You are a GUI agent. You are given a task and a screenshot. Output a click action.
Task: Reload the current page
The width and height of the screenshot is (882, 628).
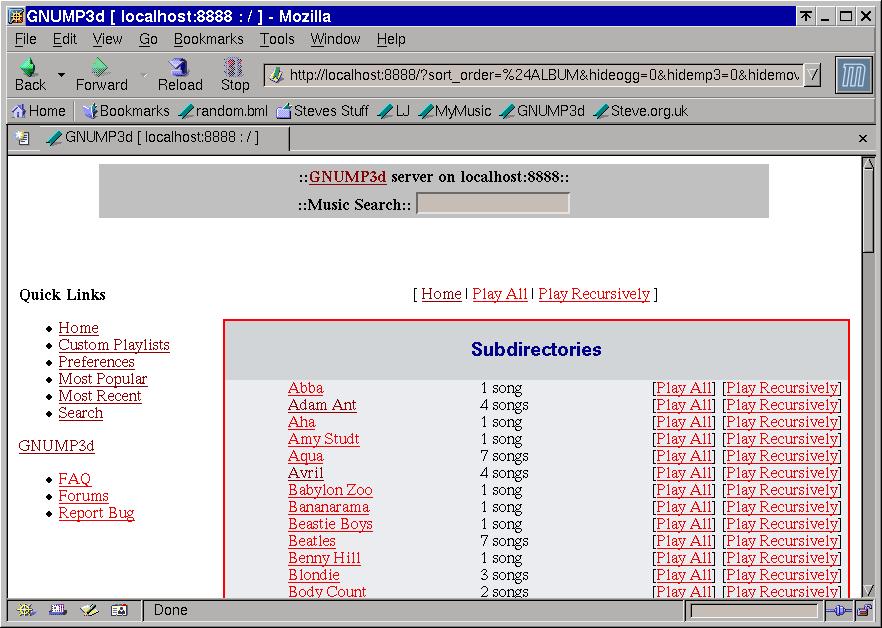pyautogui.click(x=180, y=75)
